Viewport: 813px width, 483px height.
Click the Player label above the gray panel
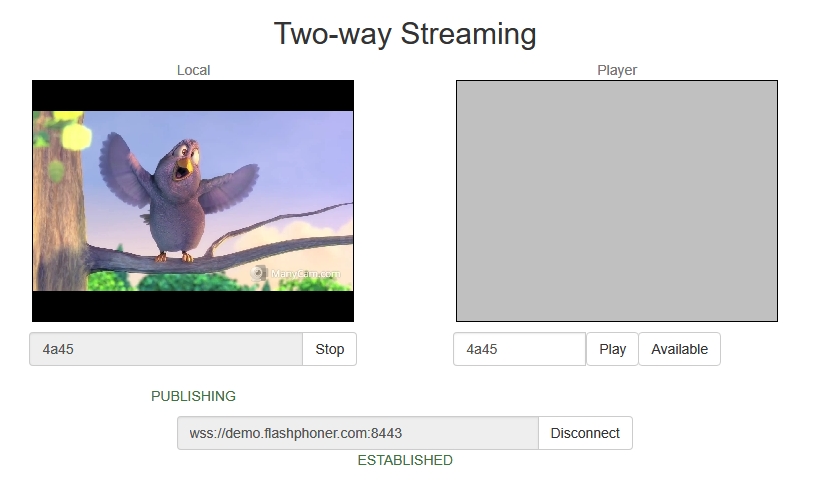coord(617,70)
